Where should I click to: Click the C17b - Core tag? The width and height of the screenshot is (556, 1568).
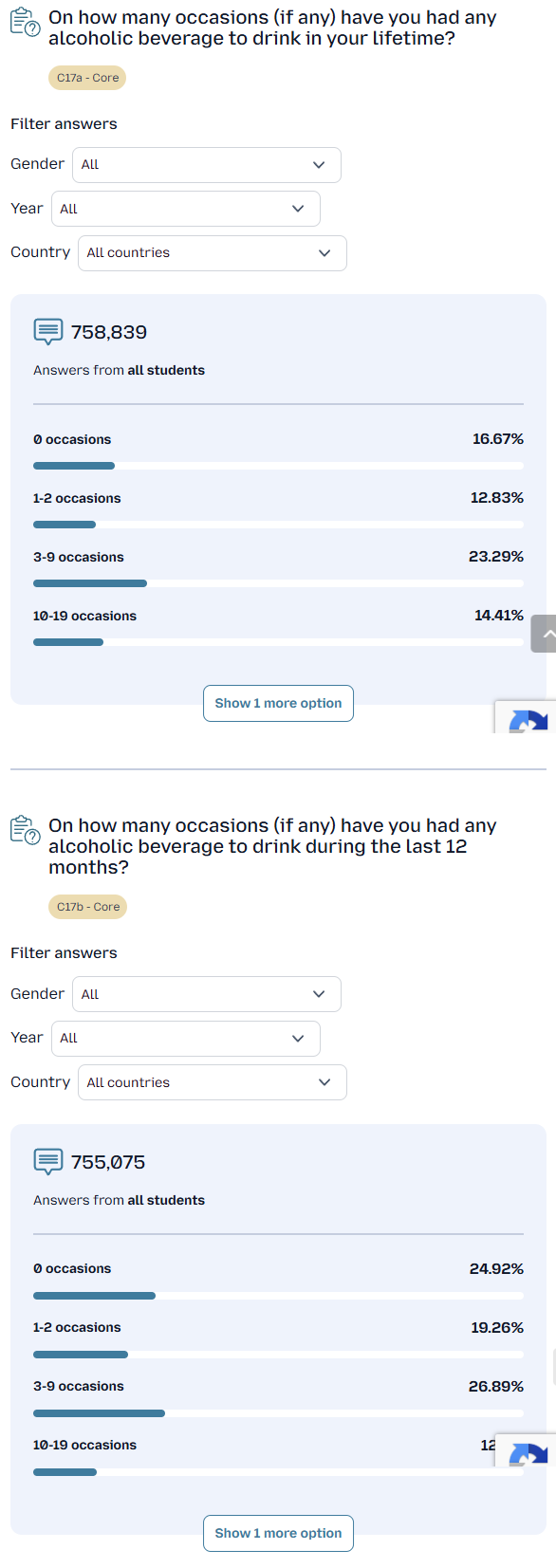pyautogui.click(x=87, y=907)
